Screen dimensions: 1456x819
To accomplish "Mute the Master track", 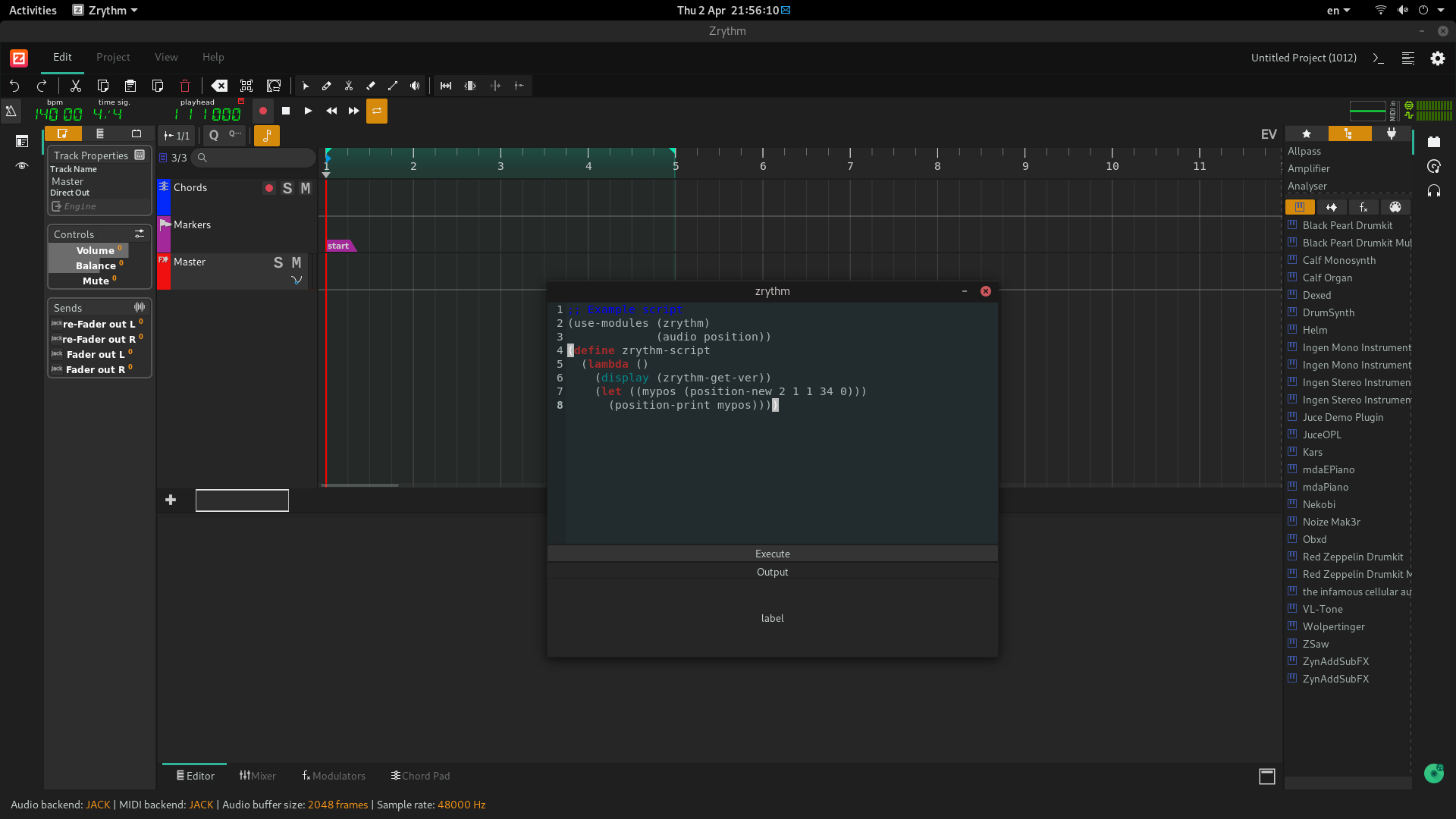I will tap(297, 262).
